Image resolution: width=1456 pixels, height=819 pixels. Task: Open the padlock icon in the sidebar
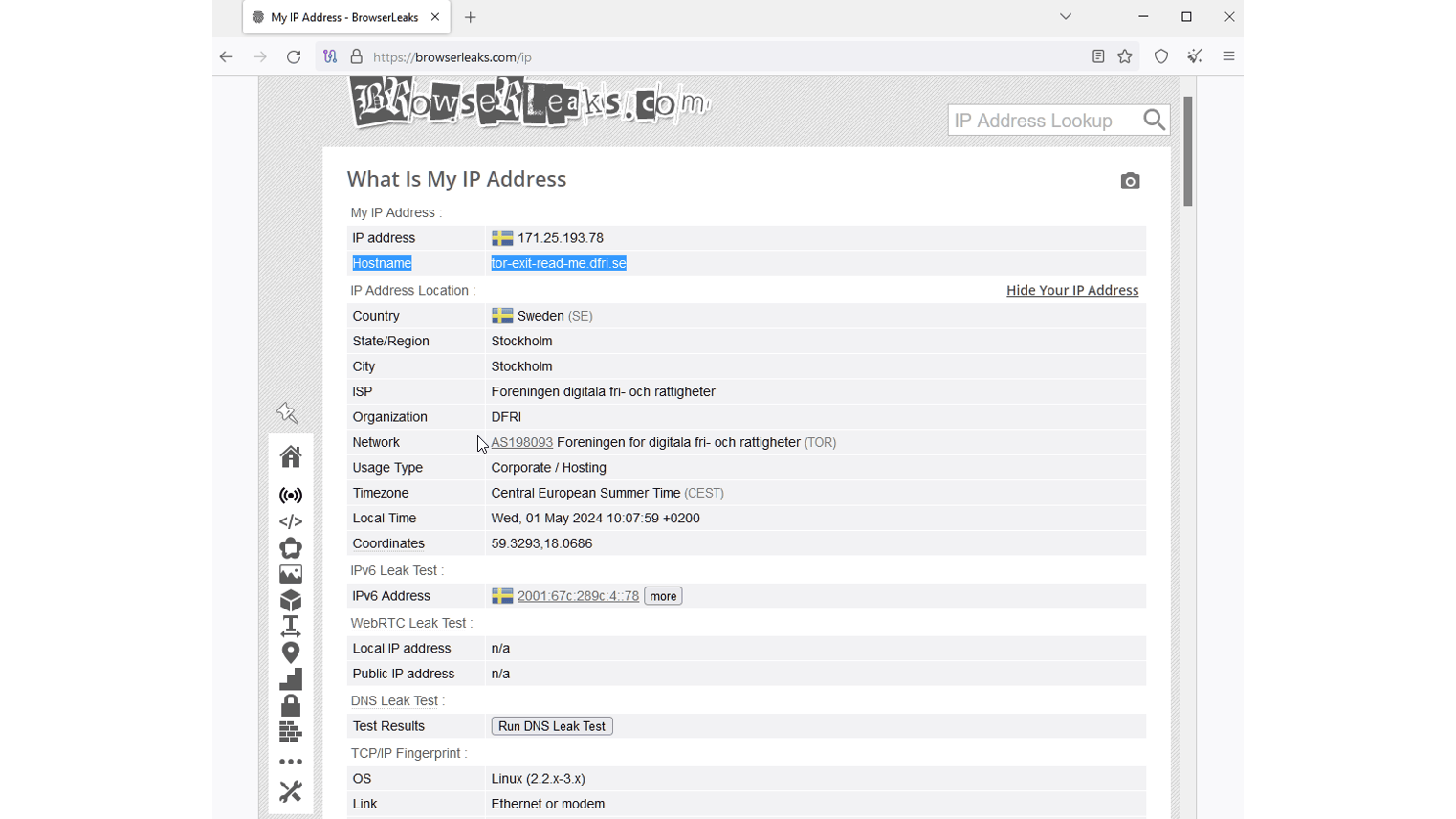pyautogui.click(x=291, y=705)
